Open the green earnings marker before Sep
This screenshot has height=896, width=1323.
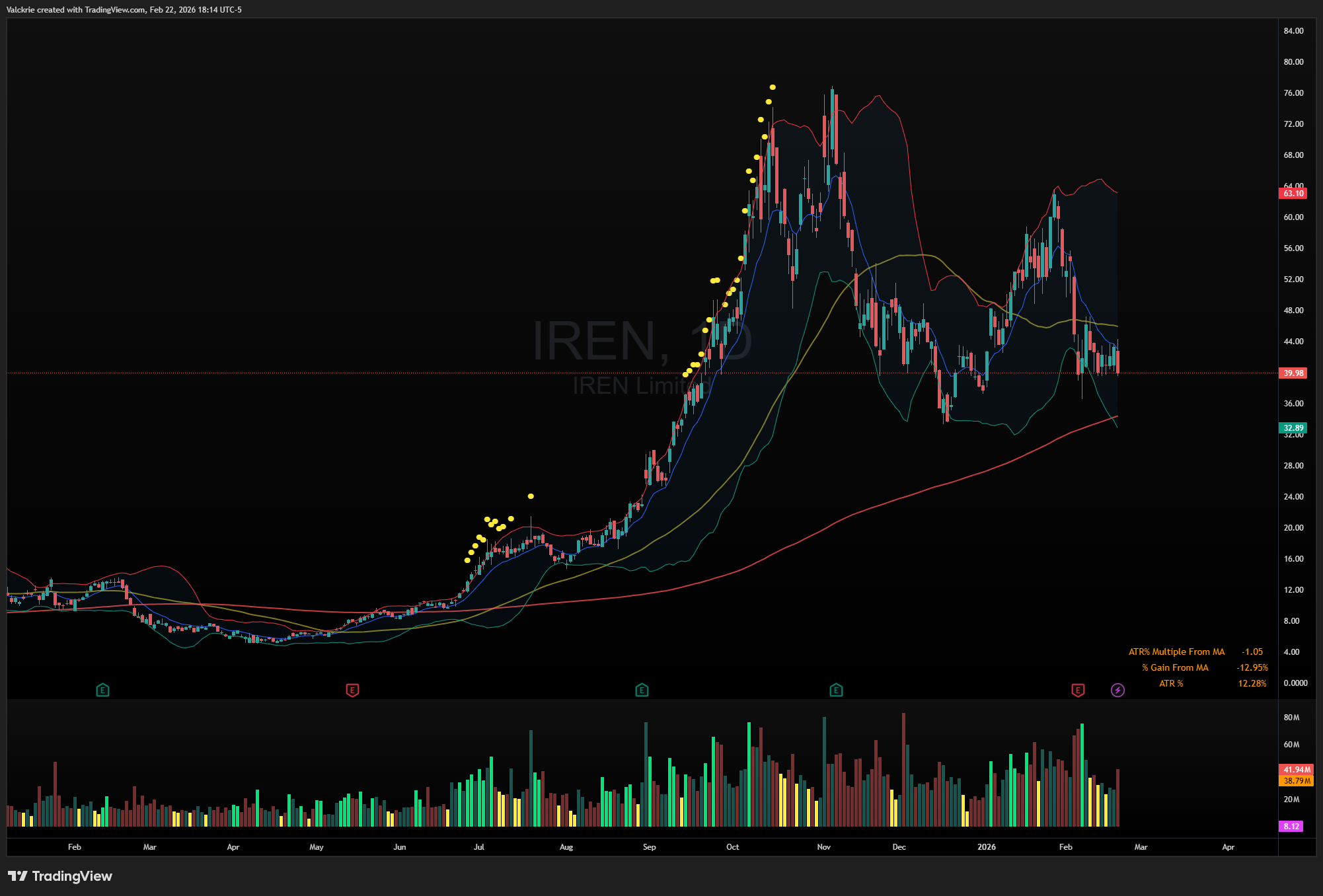click(x=642, y=691)
